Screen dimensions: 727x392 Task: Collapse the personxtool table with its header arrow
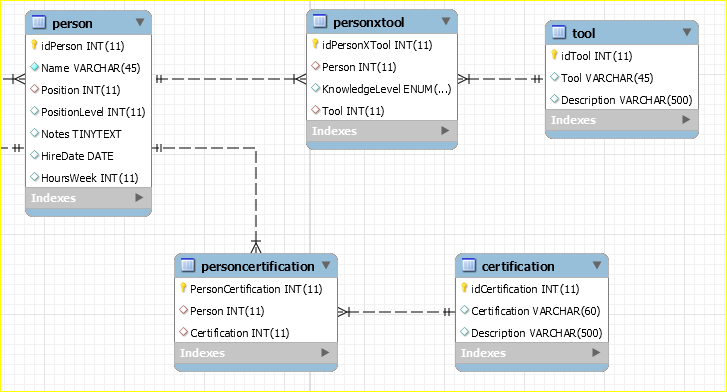[446, 21]
